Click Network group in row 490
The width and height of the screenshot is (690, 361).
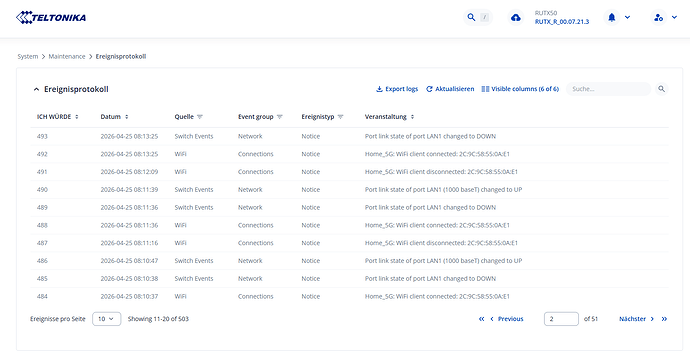coord(250,190)
